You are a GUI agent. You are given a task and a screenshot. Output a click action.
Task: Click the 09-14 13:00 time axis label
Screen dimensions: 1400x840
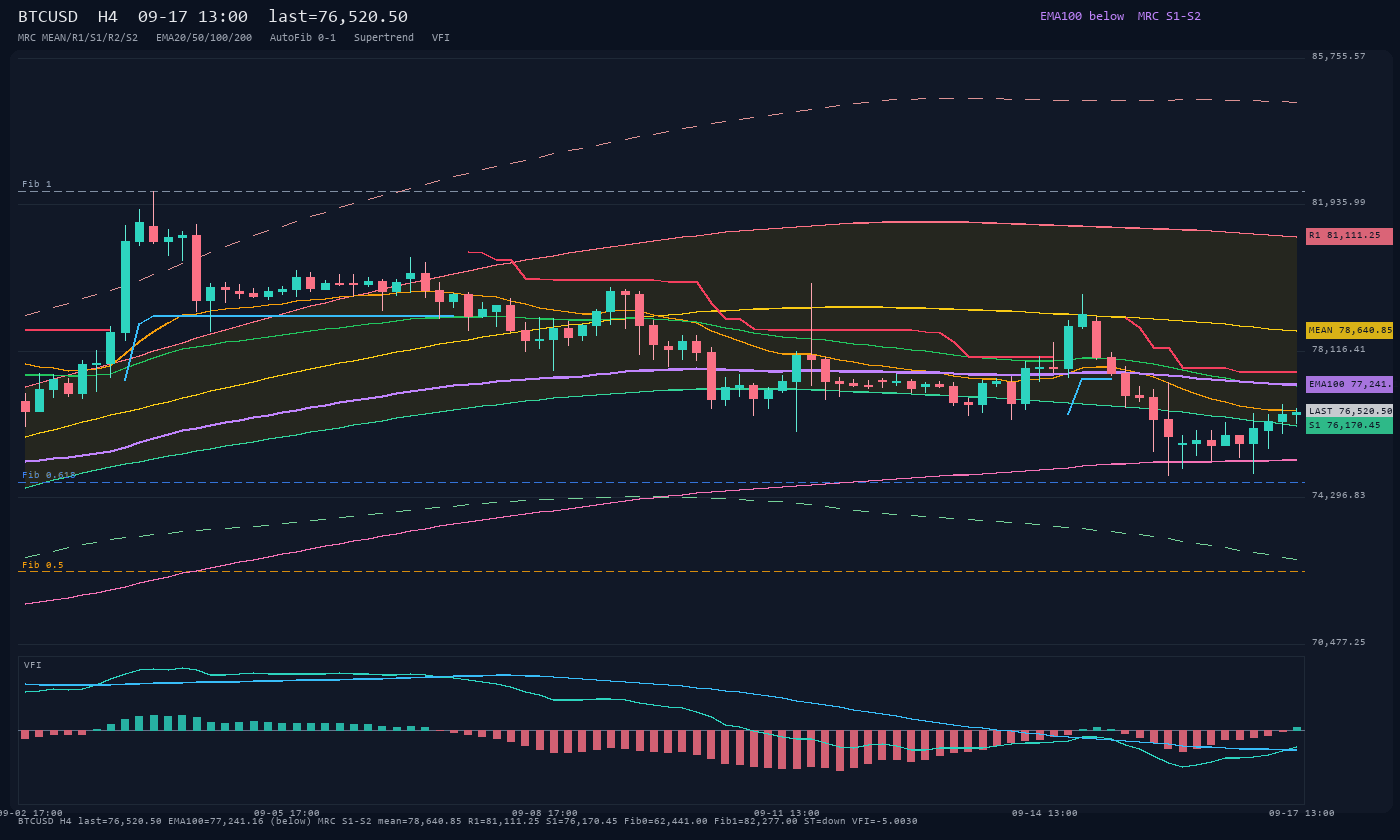[1045, 813]
